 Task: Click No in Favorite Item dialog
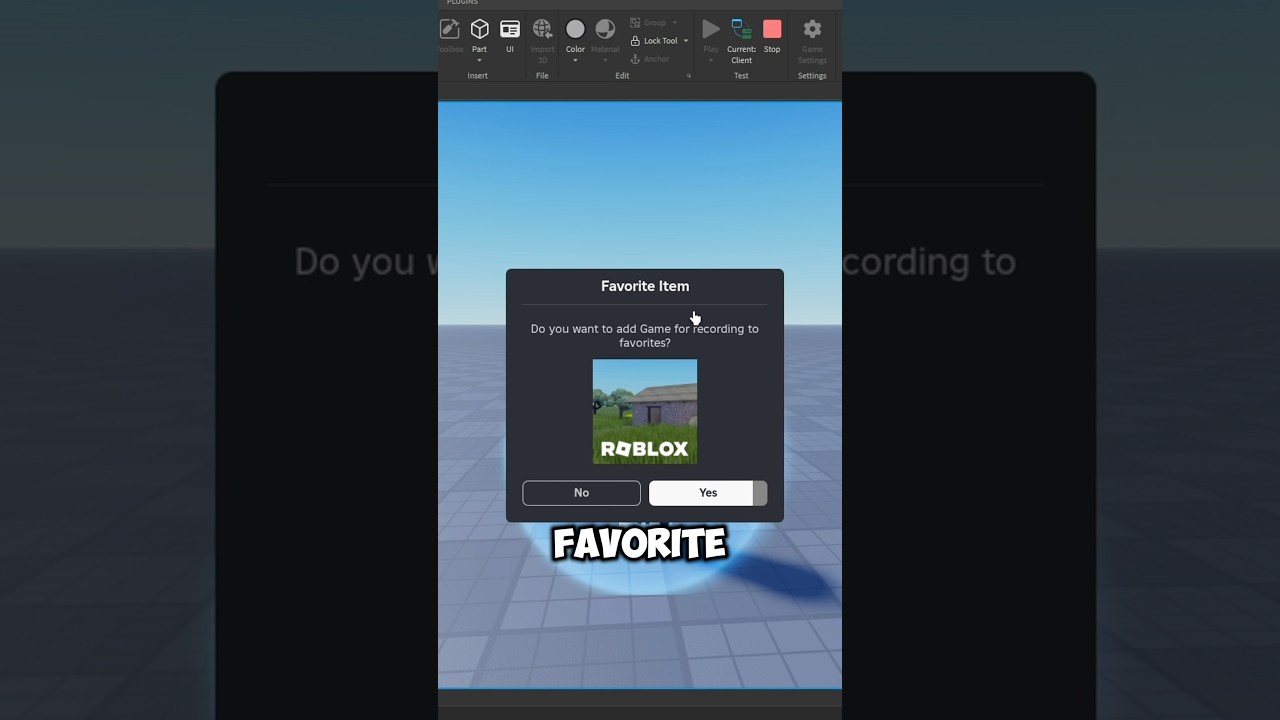tap(581, 493)
